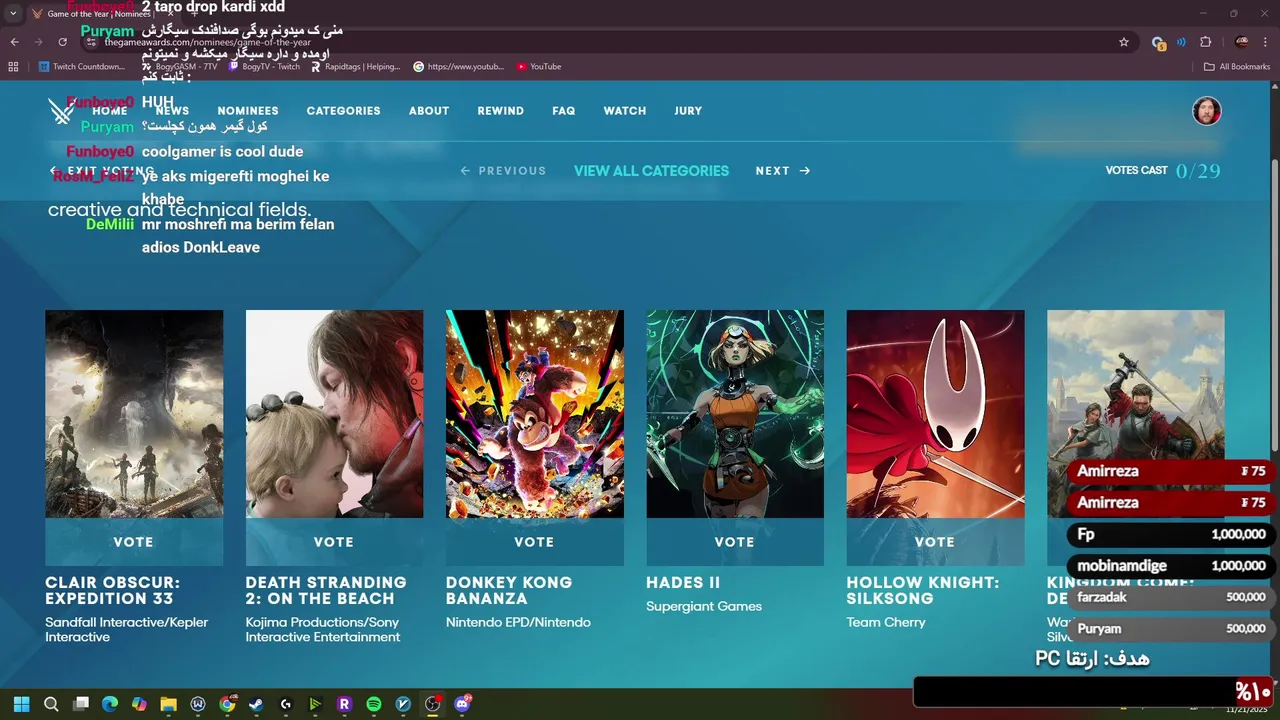
Task: Click the HADES II title text
Action: point(683,583)
